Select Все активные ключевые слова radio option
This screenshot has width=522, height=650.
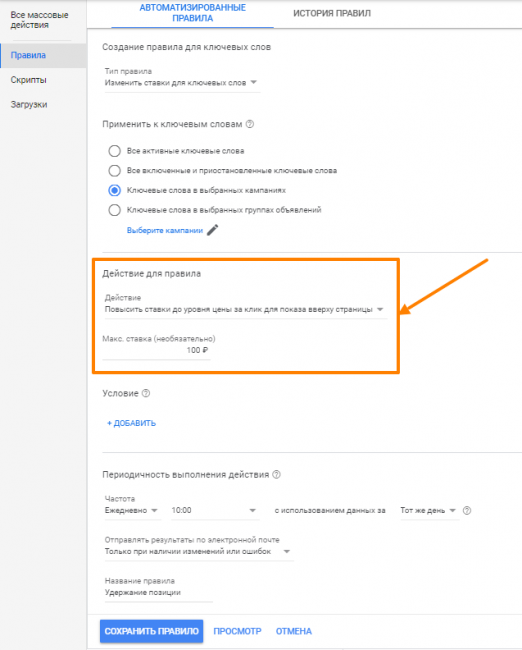click(x=114, y=151)
